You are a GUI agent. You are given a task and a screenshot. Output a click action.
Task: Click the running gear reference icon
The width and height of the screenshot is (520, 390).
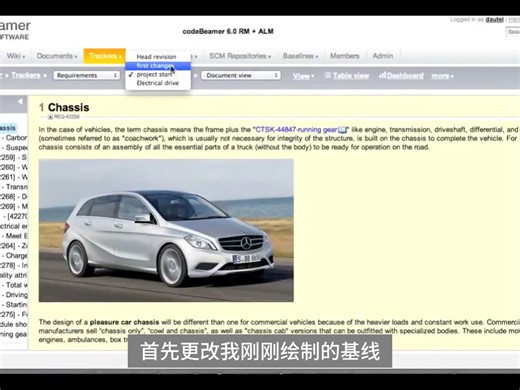pyautogui.click(x=343, y=130)
